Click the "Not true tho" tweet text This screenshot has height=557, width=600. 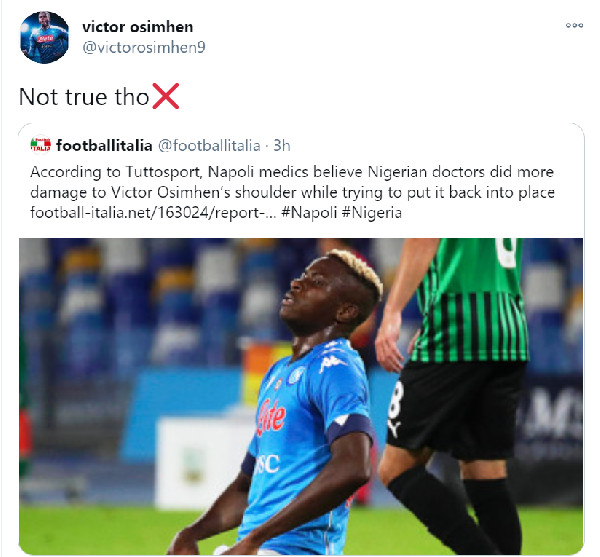(84, 97)
